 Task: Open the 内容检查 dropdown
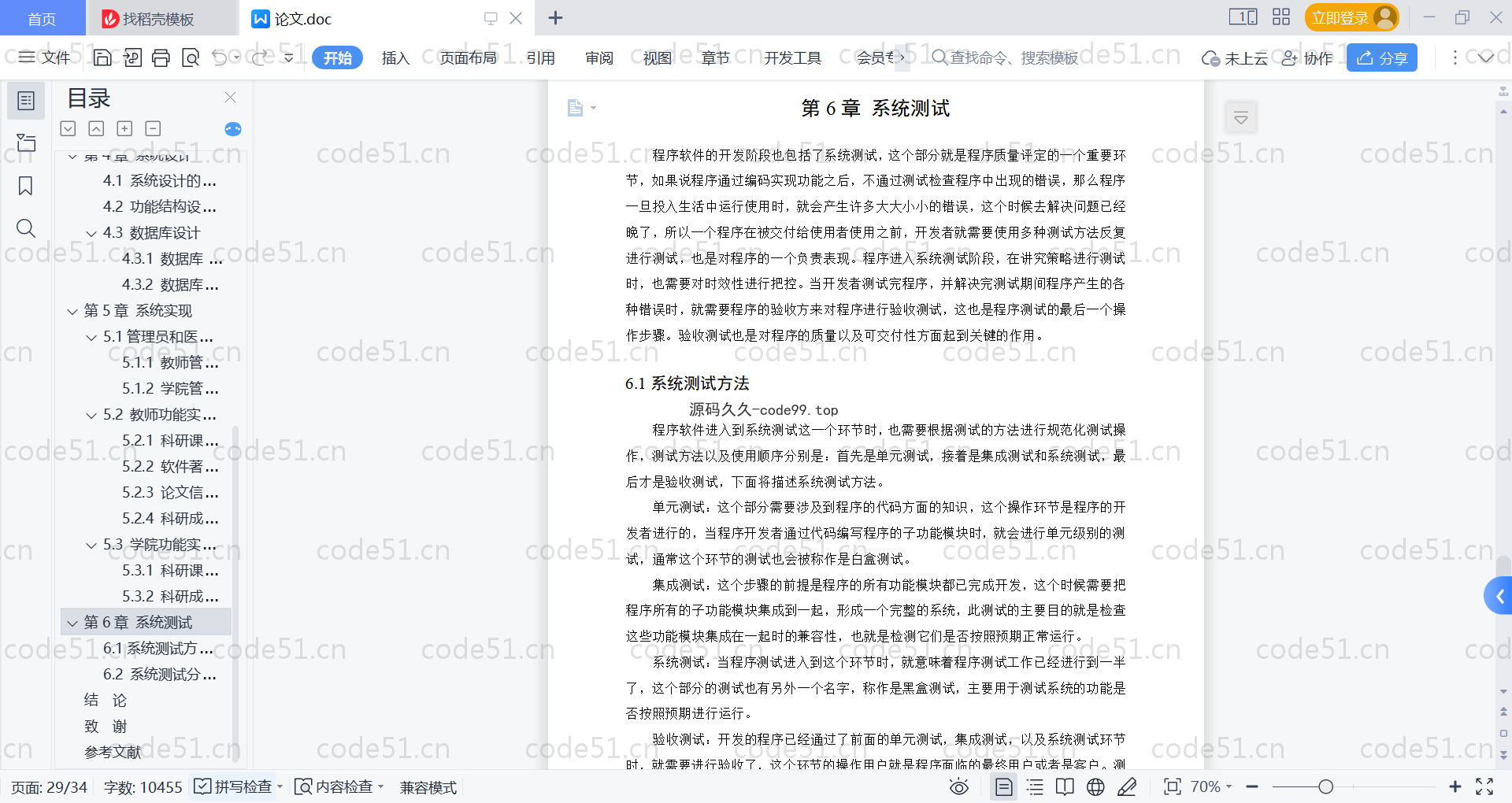(339, 786)
